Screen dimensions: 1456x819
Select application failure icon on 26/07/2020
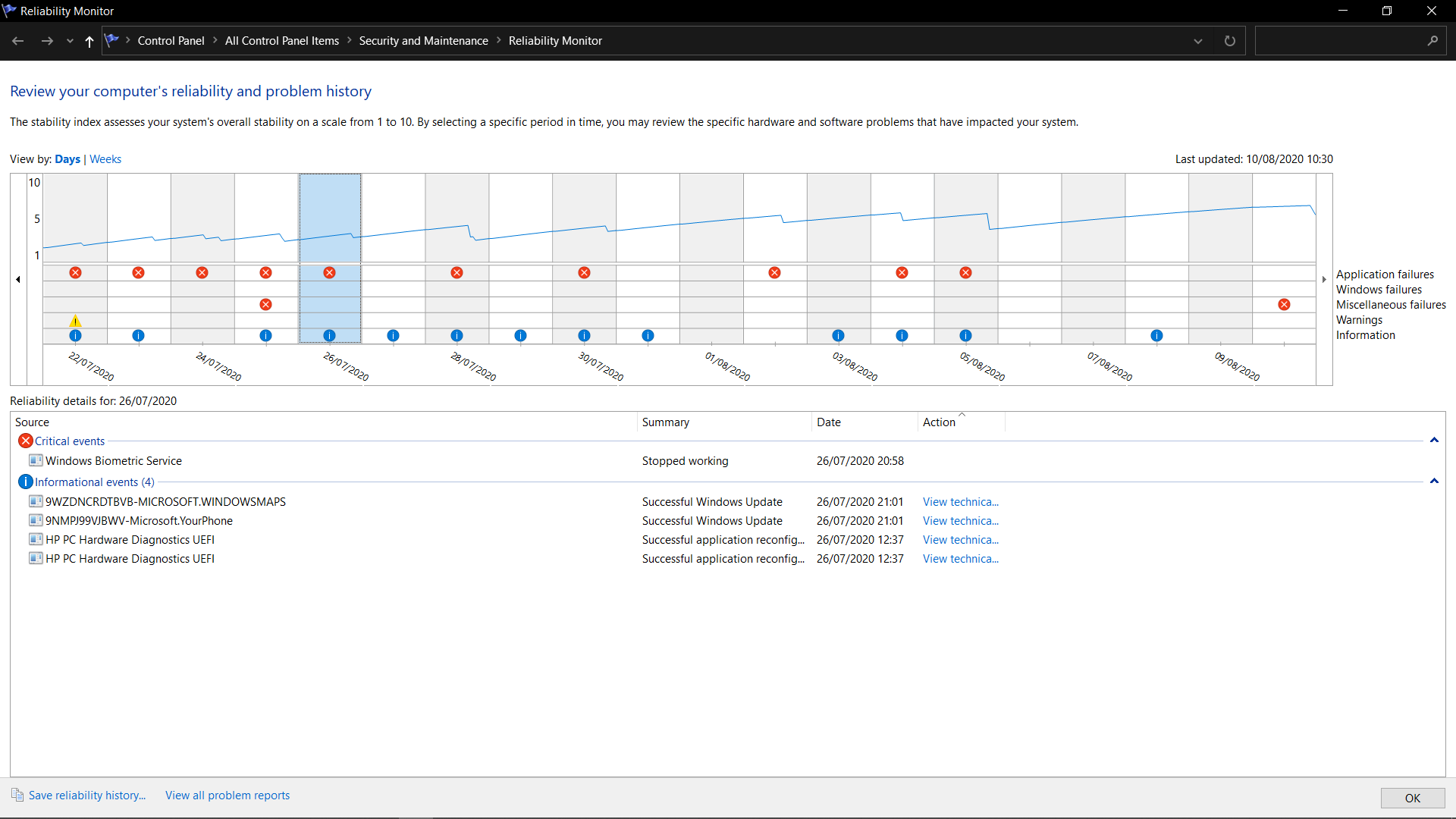click(329, 272)
